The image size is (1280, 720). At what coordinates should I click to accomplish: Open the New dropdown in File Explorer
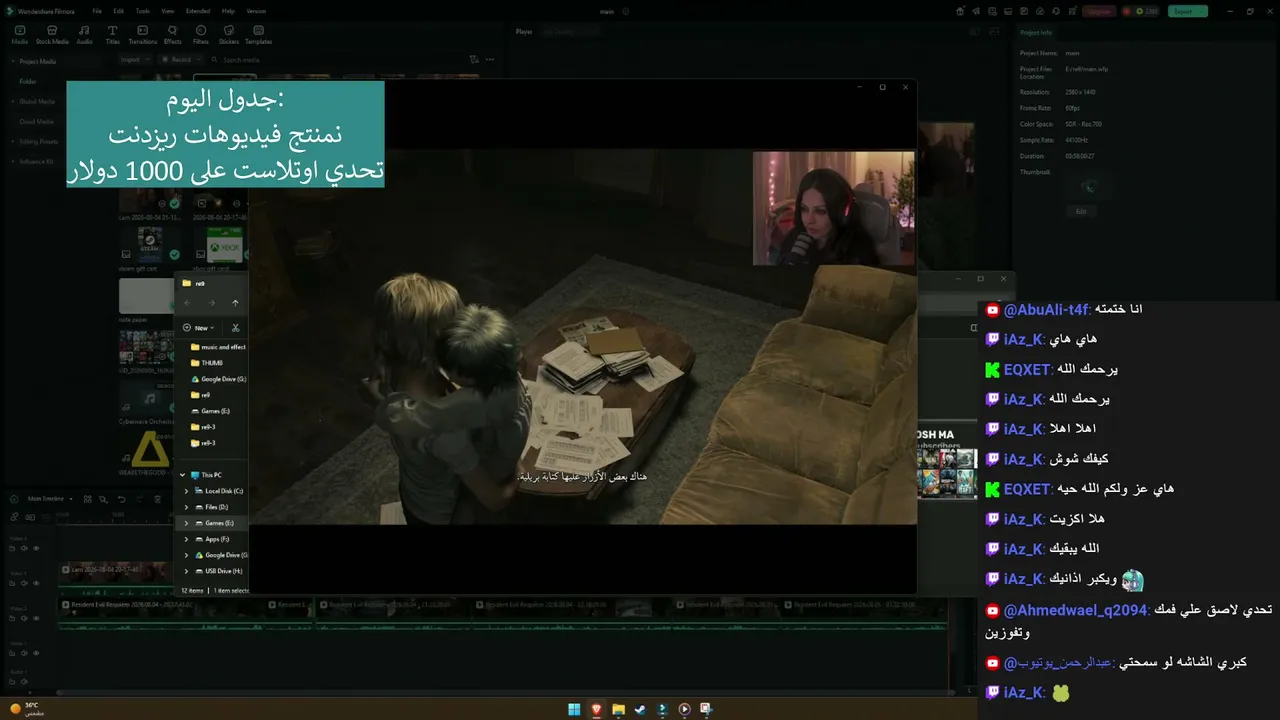pyautogui.click(x=198, y=328)
